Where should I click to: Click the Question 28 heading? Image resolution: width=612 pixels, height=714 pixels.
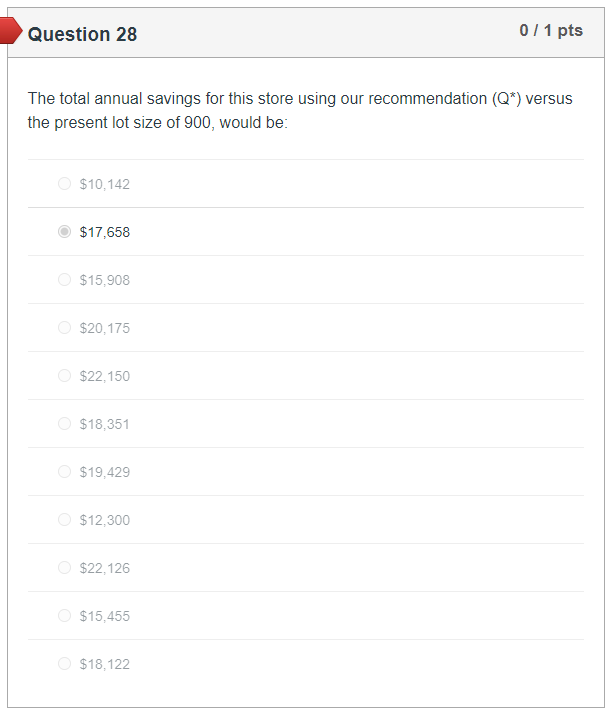pyautogui.click(x=83, y=34)
